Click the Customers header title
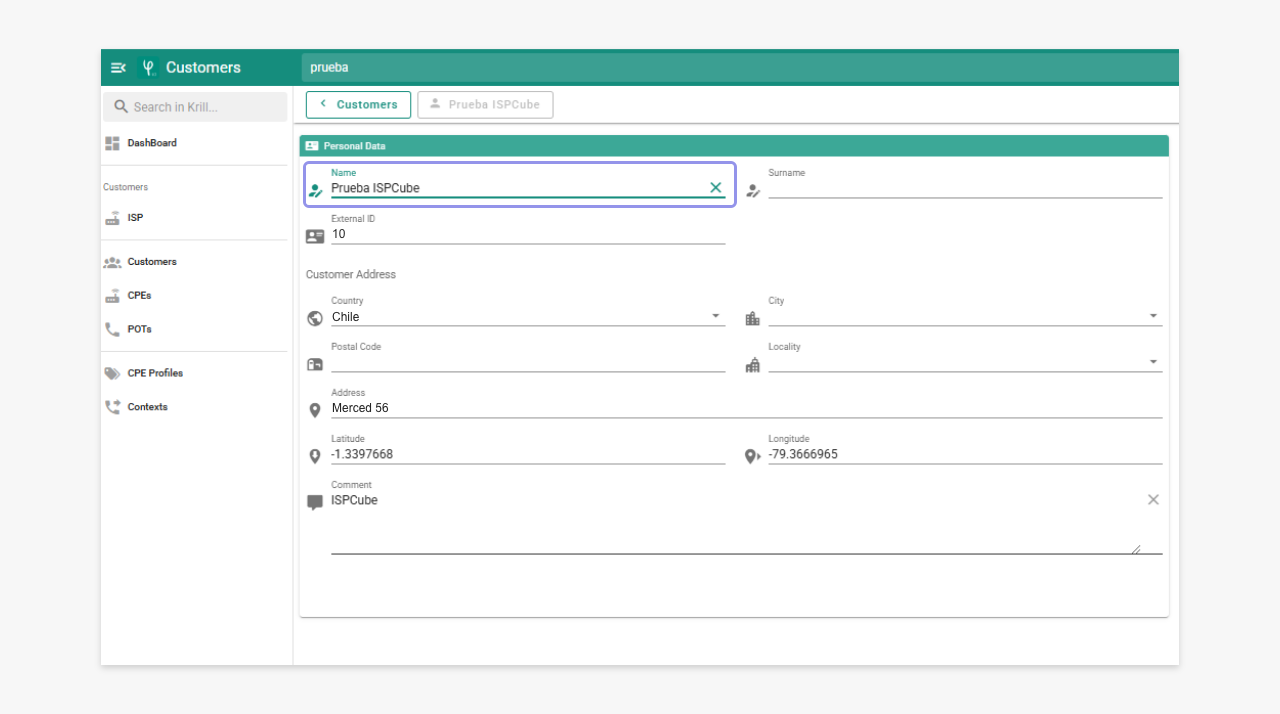Screen dimensions: 1280x714 [203, 68]
